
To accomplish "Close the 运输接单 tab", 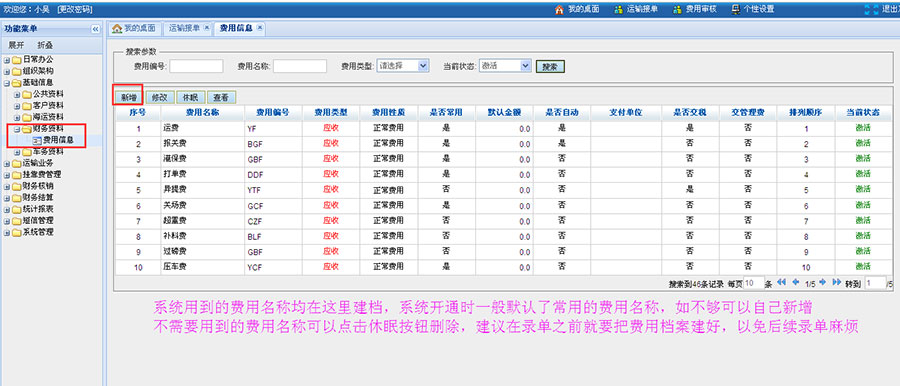I will [206, 28].
